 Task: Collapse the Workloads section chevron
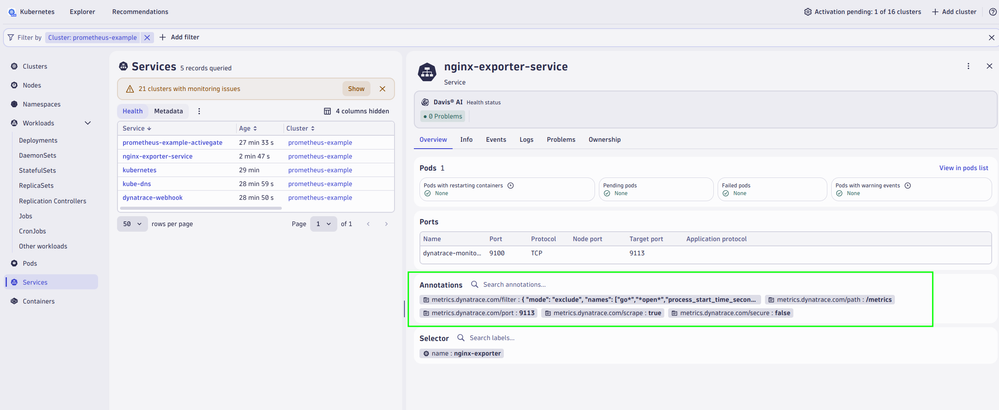pyautogui.click(x=88, y=123)
